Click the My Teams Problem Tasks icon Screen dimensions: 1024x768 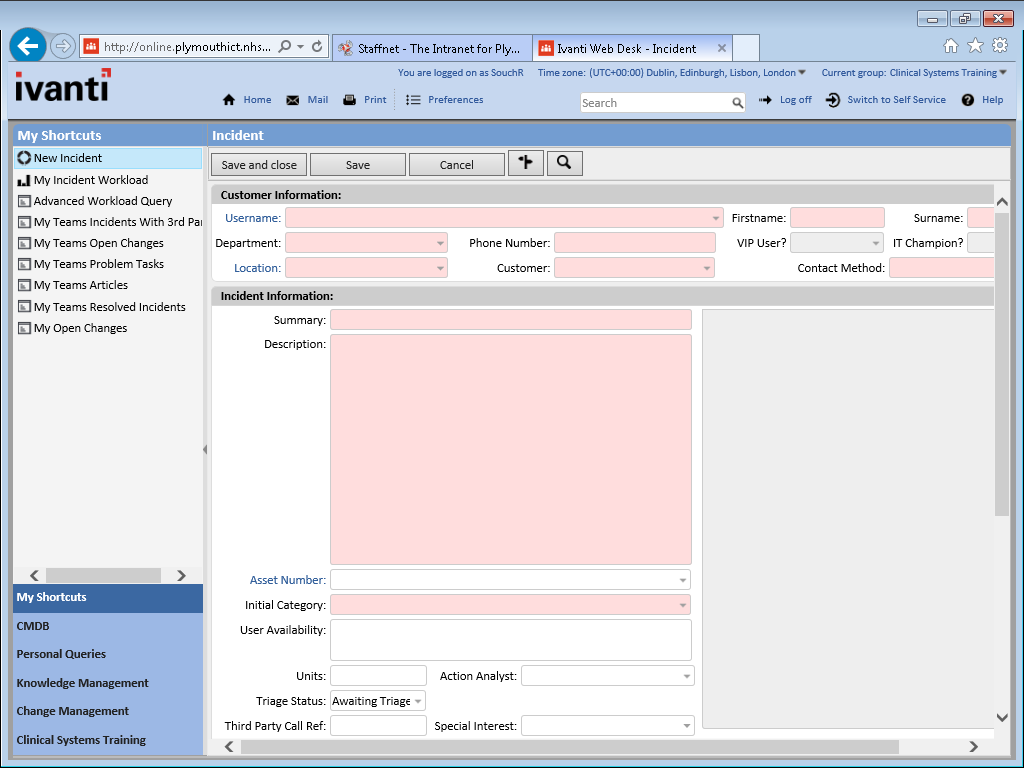pos(24,264)
